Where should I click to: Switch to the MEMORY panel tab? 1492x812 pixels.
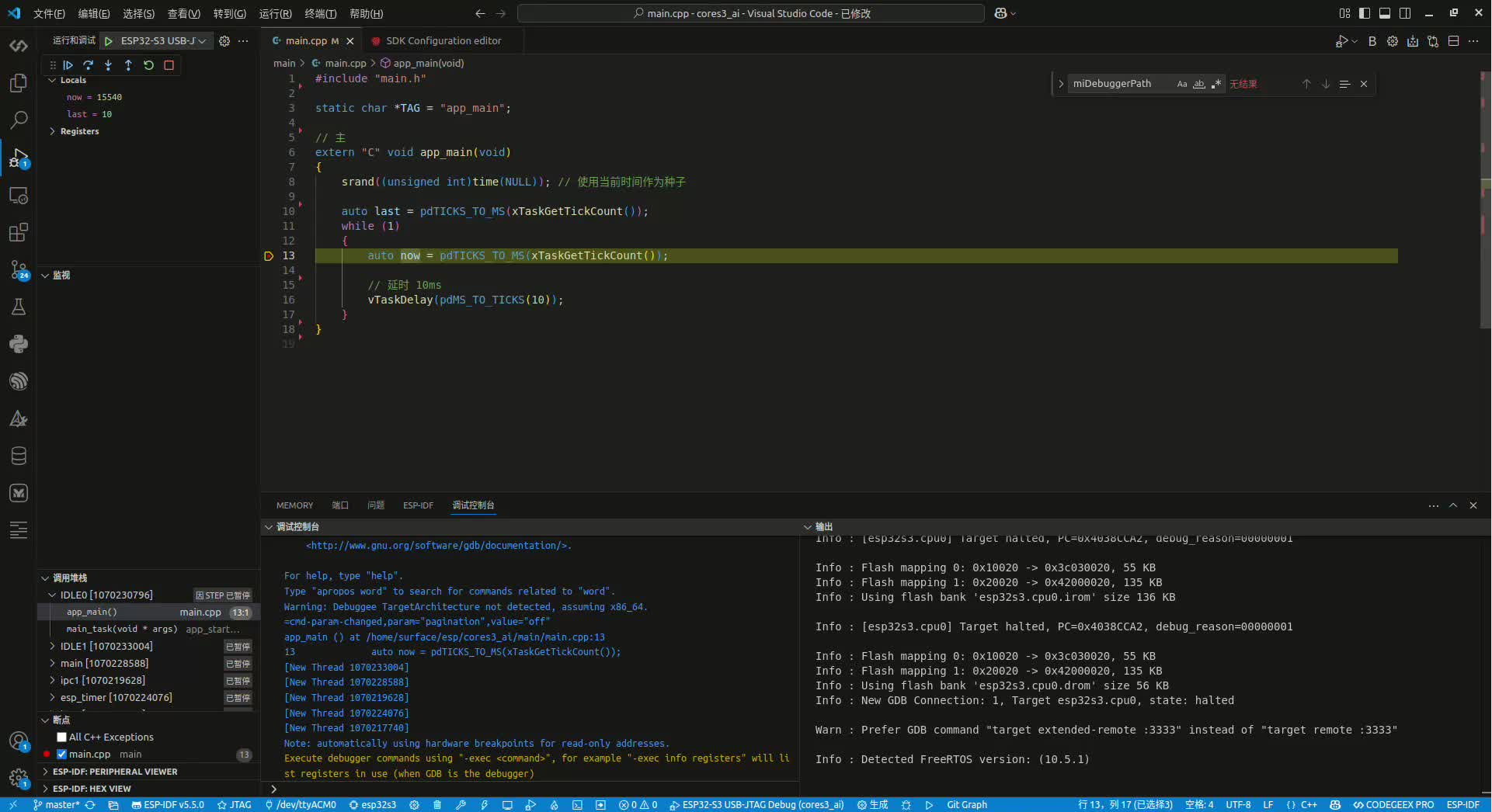tap(294, 505)
